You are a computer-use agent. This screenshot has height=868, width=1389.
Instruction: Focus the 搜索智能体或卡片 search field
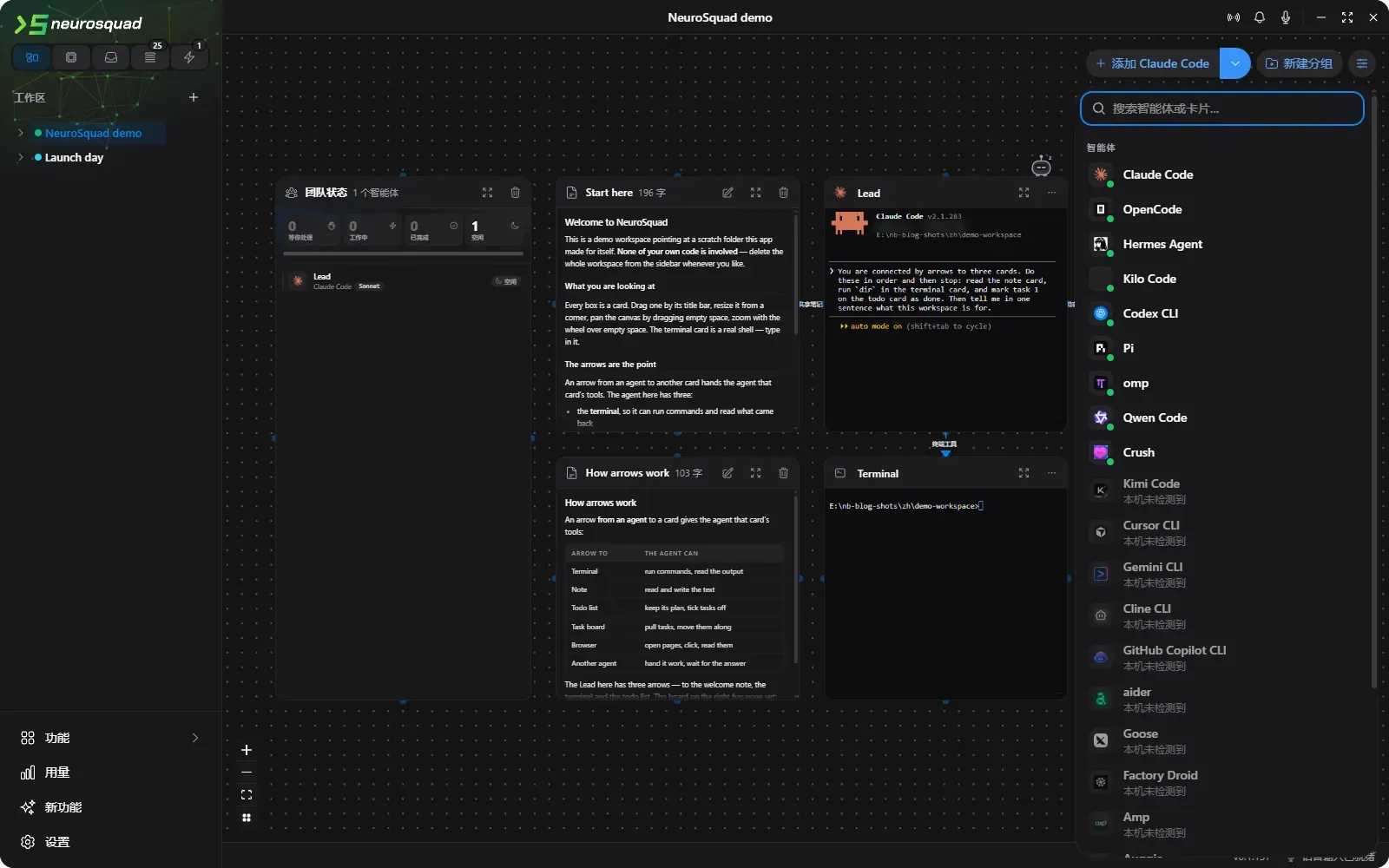tap(1221, 108)
